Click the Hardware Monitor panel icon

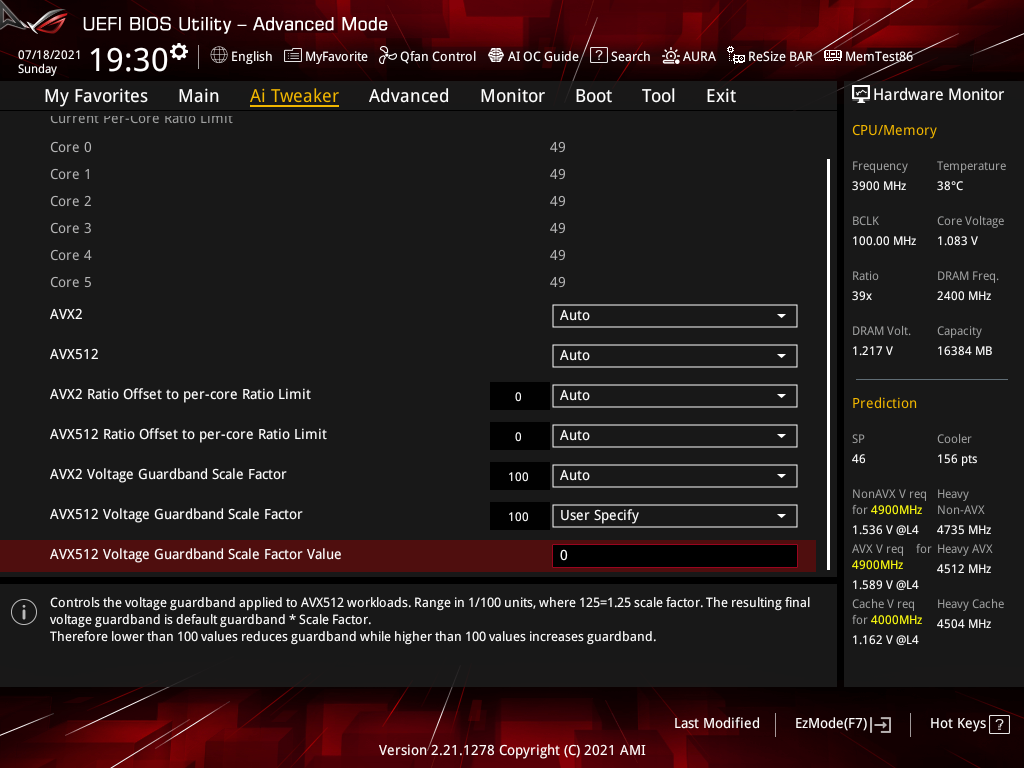(x=861, y=93)
